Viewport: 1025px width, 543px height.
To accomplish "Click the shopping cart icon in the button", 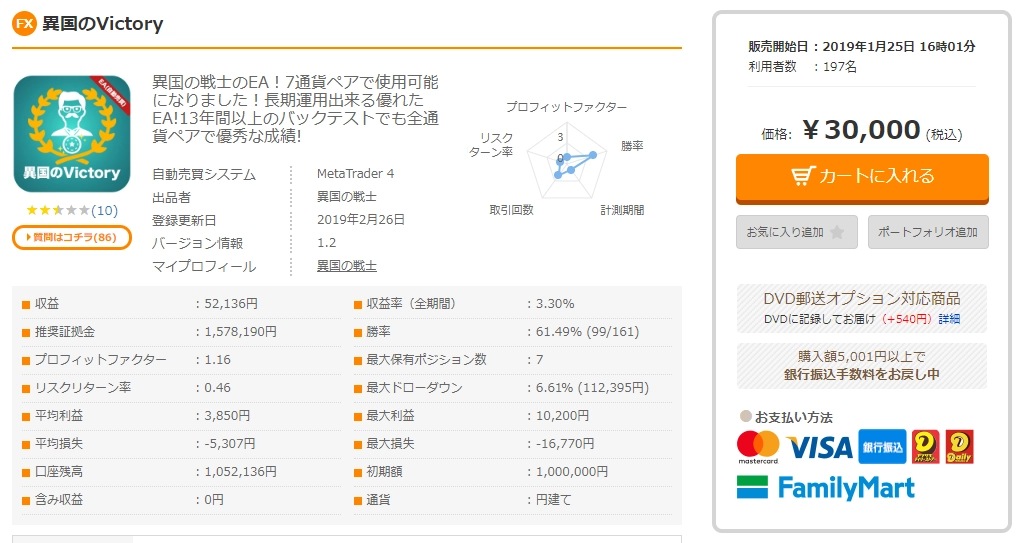I will [802, 177].
